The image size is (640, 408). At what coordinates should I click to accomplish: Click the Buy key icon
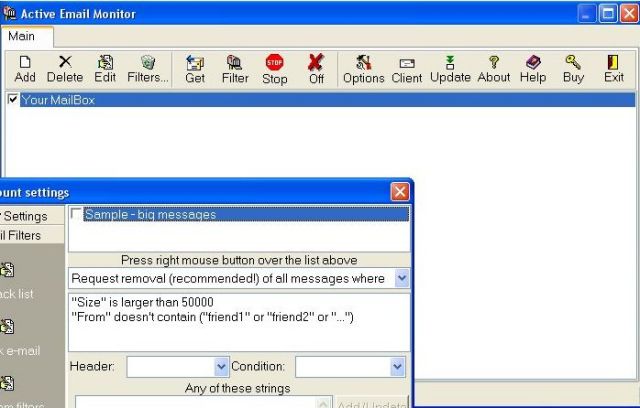pyautogui.click(x=573, y=62)
